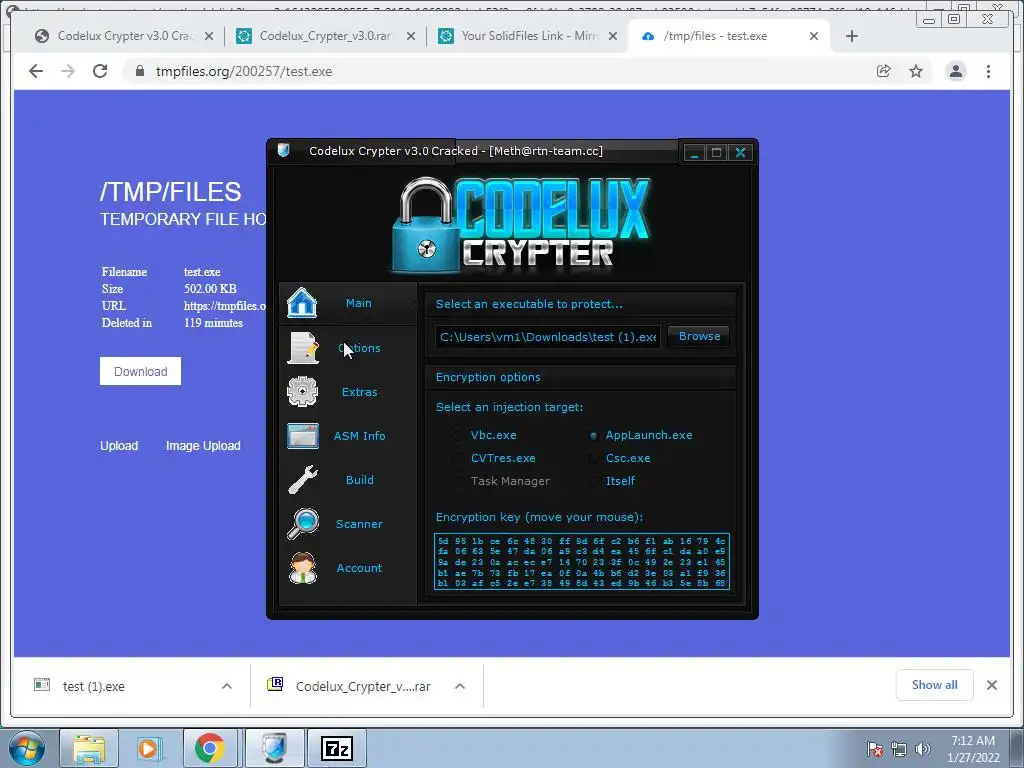Bookmark this page with the star icon
The image size is (1024, 768).
(x=916, y=71)
